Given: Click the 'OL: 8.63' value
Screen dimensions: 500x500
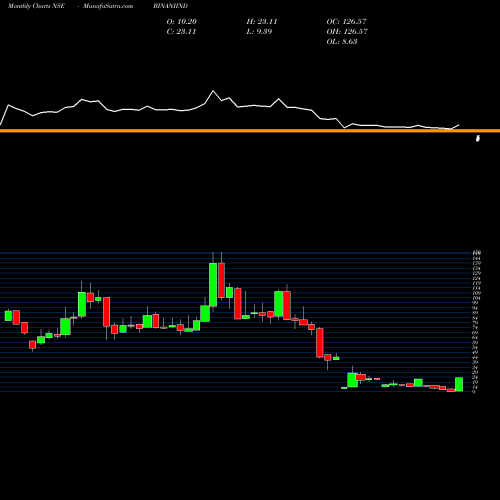Looking at the screenshot, I should pyautogui.click(x=342, y=42).
